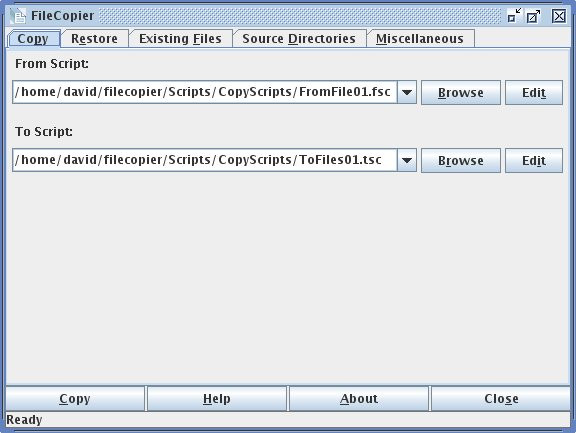Expand the From Script dropdown arrow
Viewport: 576px width, 433px height.
click(407, 93)
